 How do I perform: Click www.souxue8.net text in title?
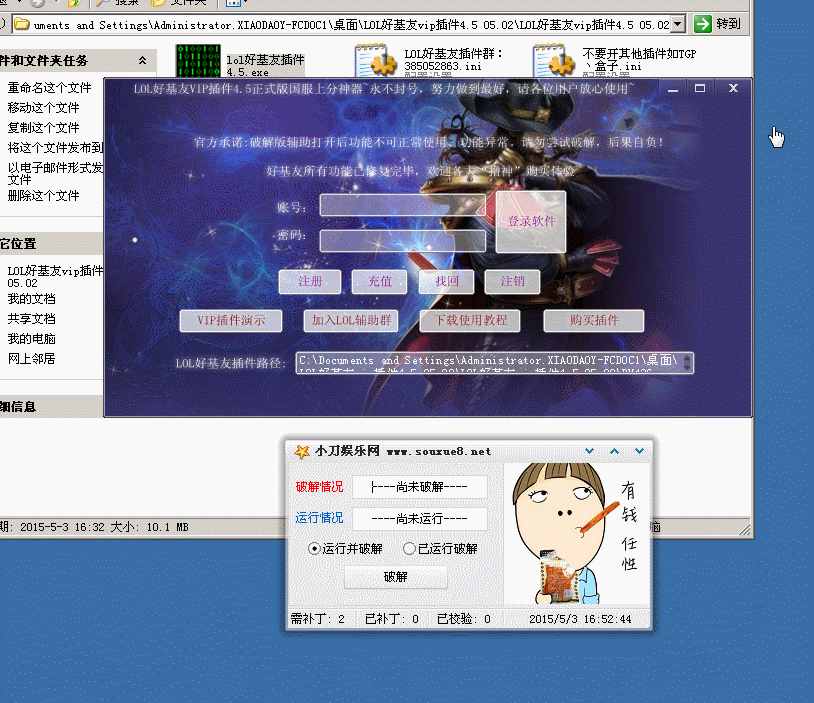click(x=439, y=452)
